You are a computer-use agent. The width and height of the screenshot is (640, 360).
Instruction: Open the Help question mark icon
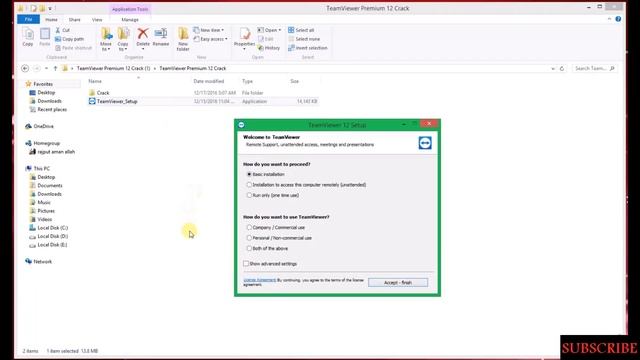[618, 19]
